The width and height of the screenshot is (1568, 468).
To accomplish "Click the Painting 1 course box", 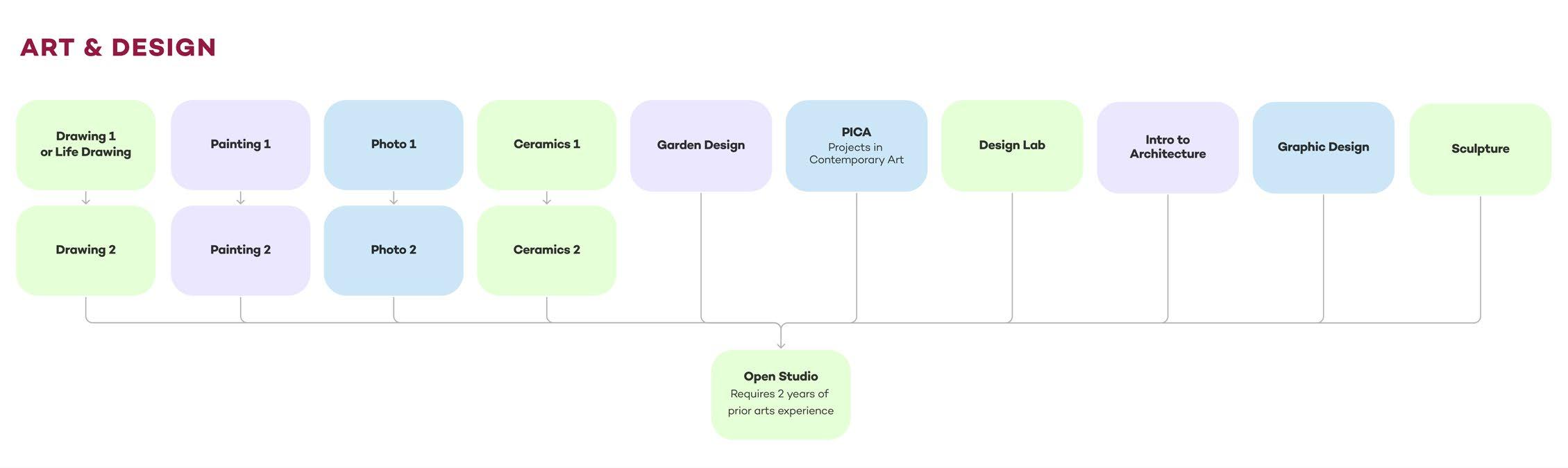I will point(240,144).
